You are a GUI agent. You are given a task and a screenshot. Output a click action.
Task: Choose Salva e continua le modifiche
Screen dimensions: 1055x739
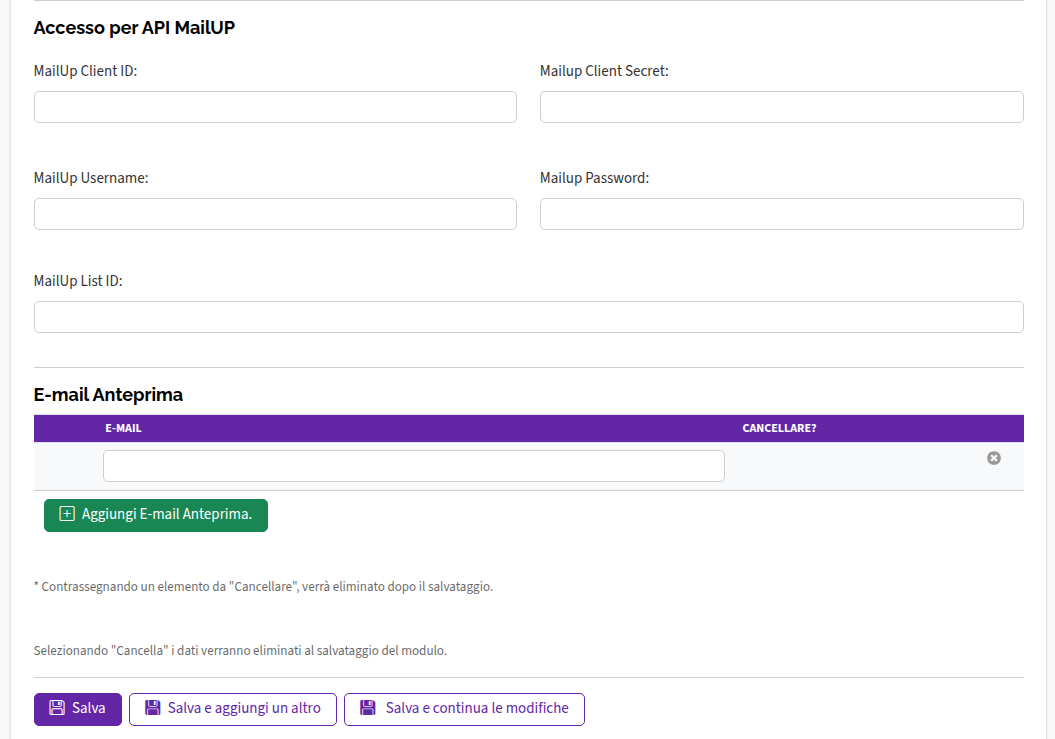click(x=464, y=709)
